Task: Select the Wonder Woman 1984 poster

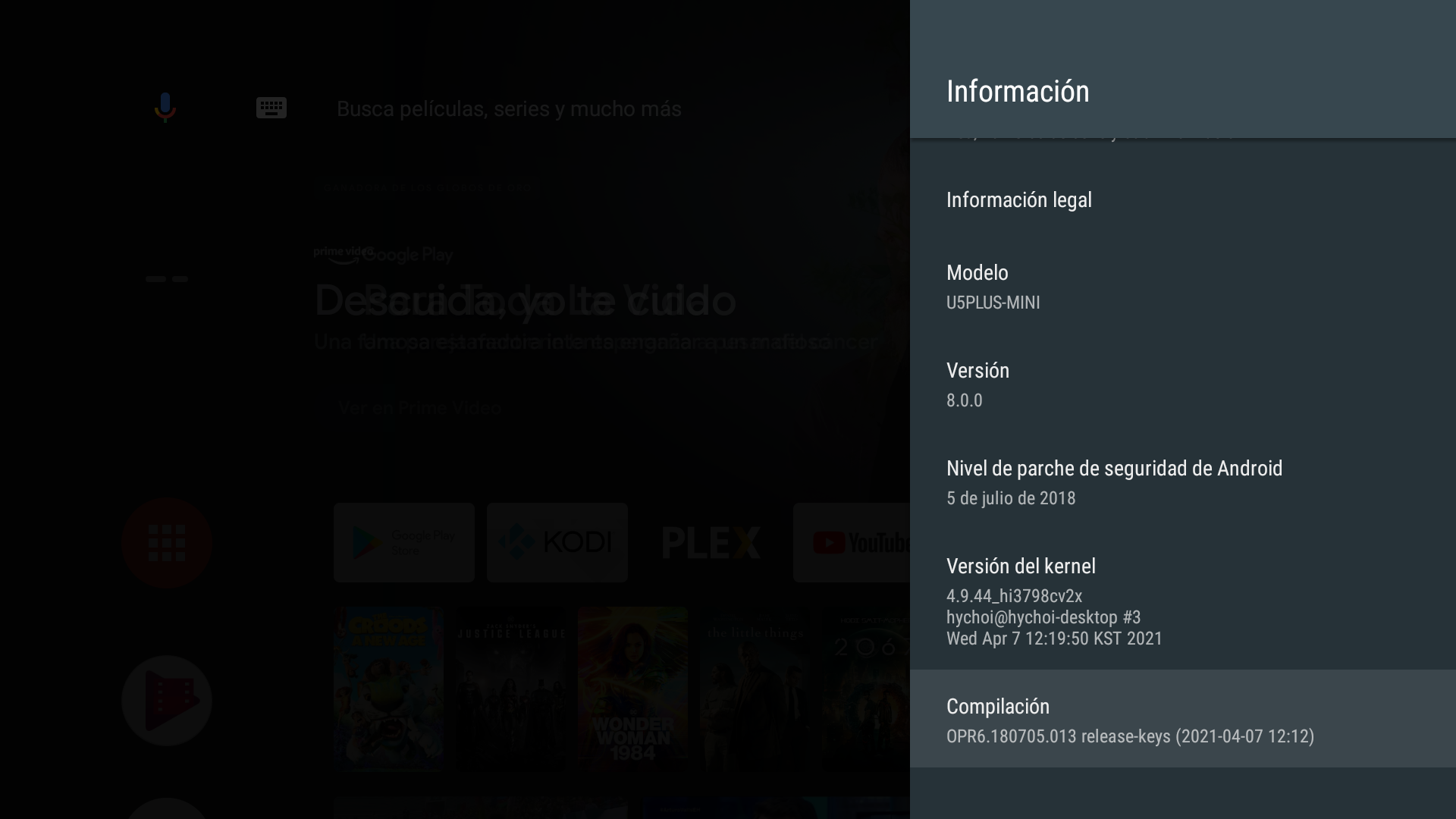Action: click(632, 687)
